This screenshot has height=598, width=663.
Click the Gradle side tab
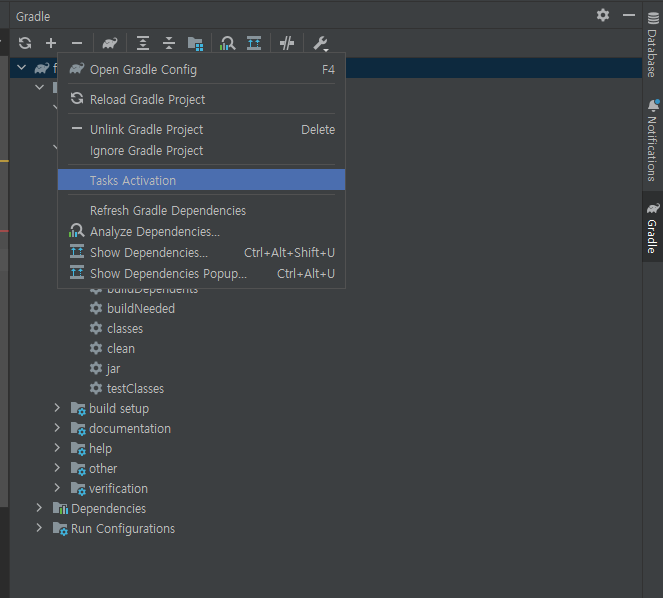pyautogui.click(x=652, y=228)
